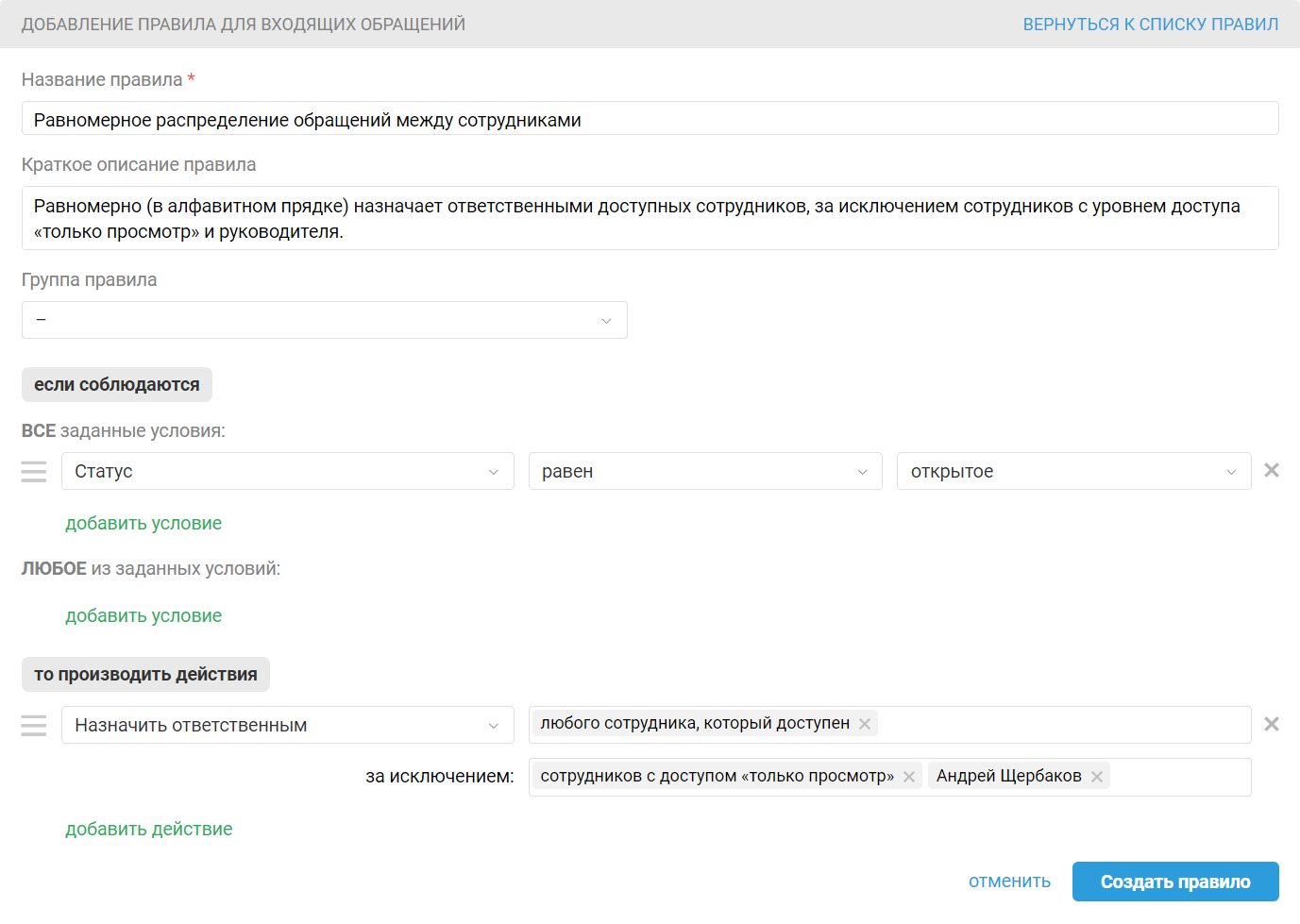Expand the Статус field dropdown
The image size is (1300, 924).
(287, 471)
